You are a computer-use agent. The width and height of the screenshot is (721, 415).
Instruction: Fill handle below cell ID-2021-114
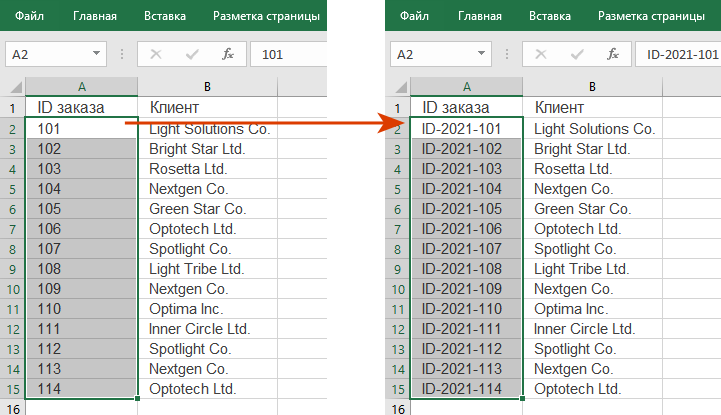[x=522, y=398]
